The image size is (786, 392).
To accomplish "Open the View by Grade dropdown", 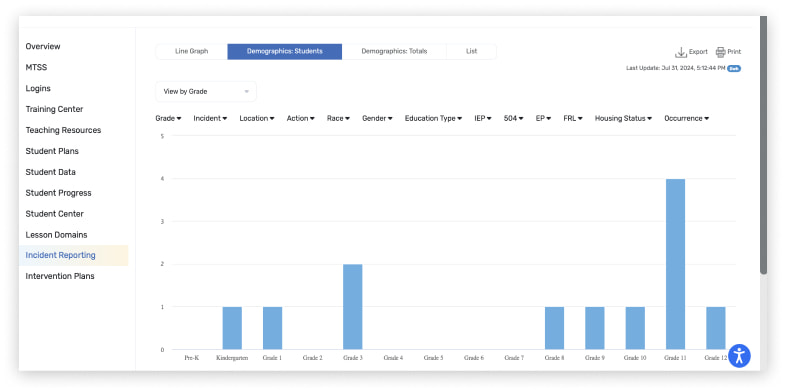I will point(206,92).
